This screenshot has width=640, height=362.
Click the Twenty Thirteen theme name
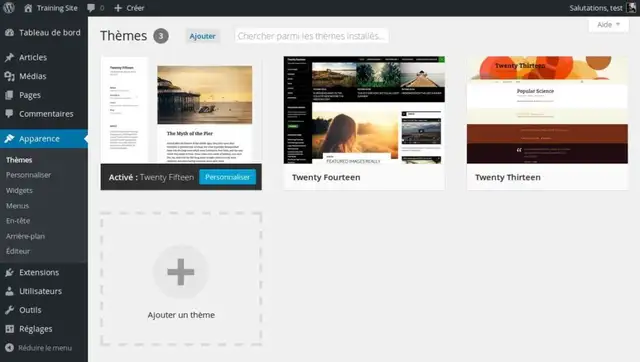tap(508, 177)
